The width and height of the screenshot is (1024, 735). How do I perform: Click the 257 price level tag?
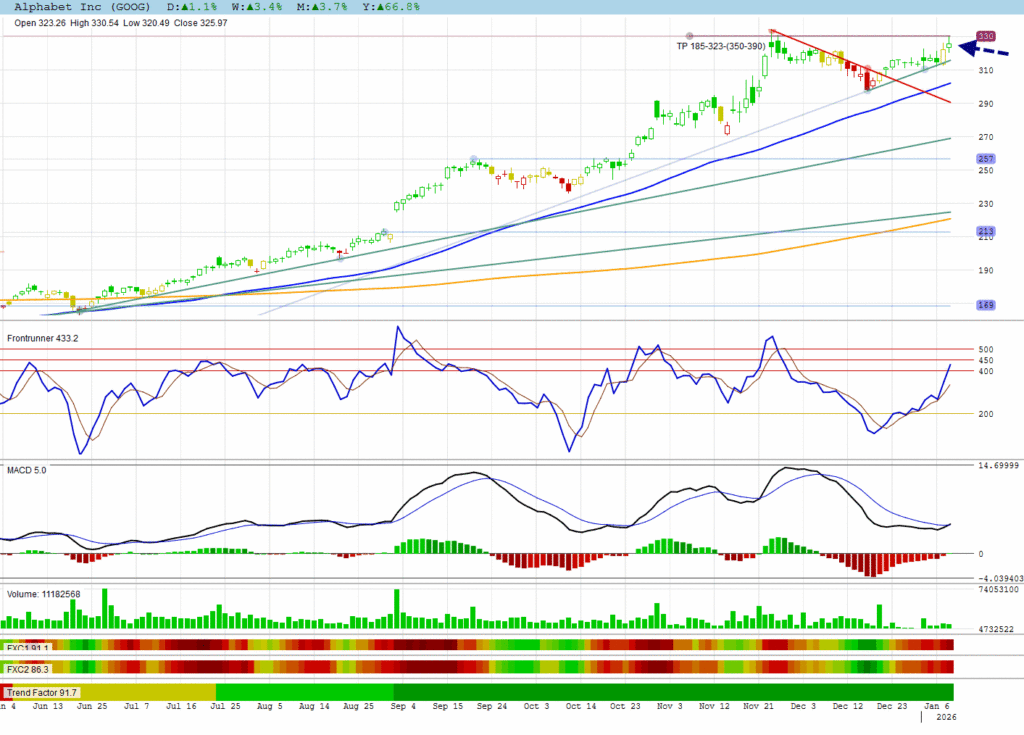coord(985,159)
